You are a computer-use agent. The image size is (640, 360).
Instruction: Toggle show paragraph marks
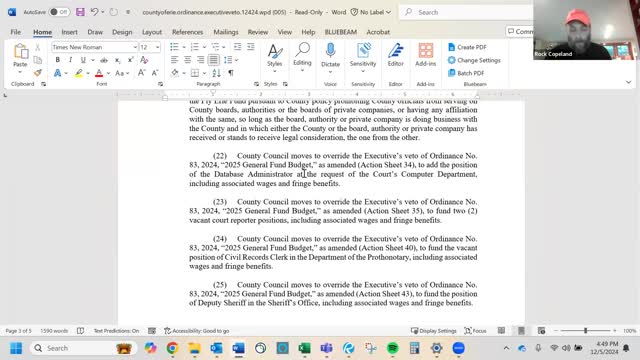(x=231, y=73)
